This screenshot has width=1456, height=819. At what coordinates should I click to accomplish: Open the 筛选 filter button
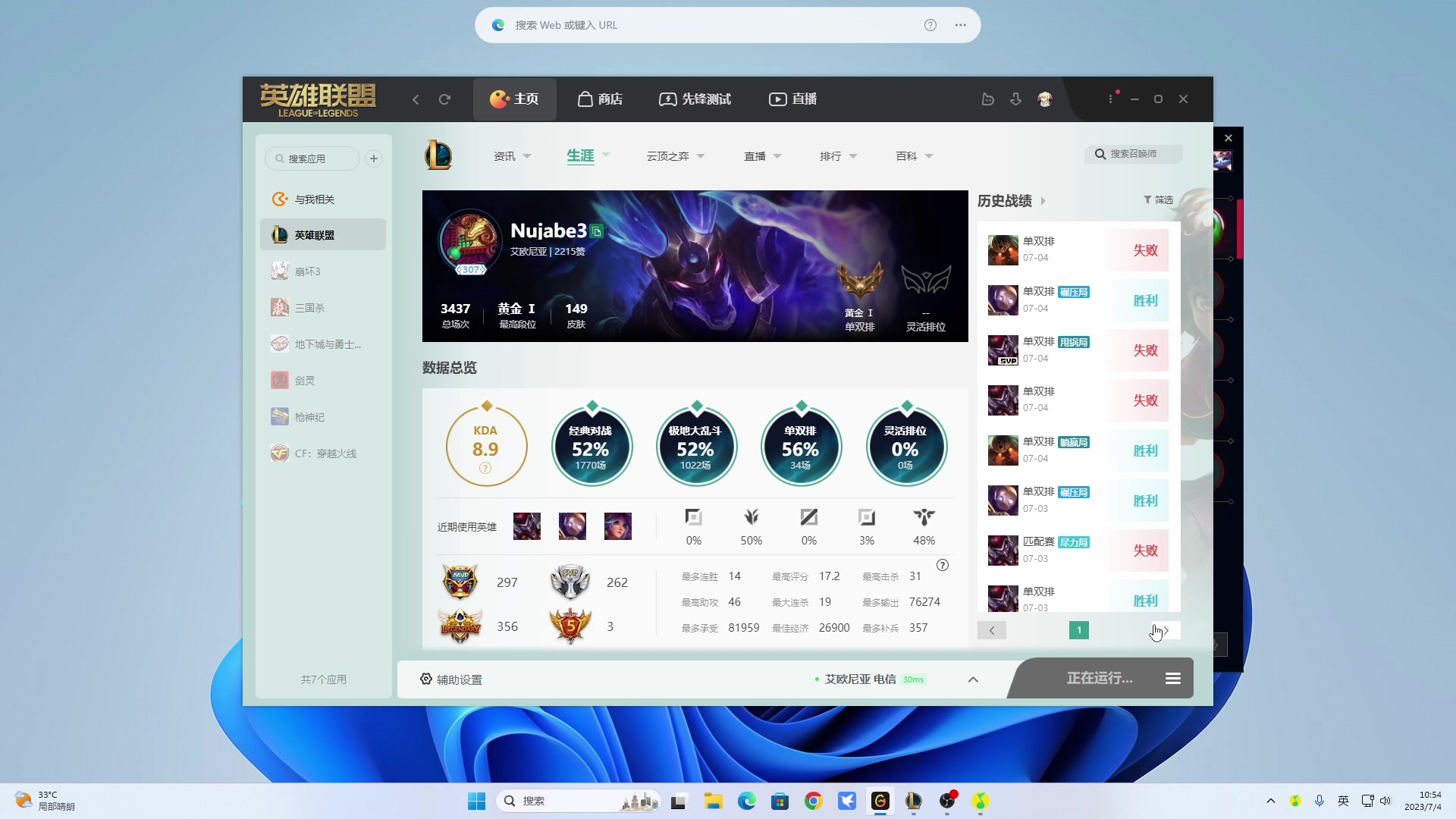[x=1158, y=200]
